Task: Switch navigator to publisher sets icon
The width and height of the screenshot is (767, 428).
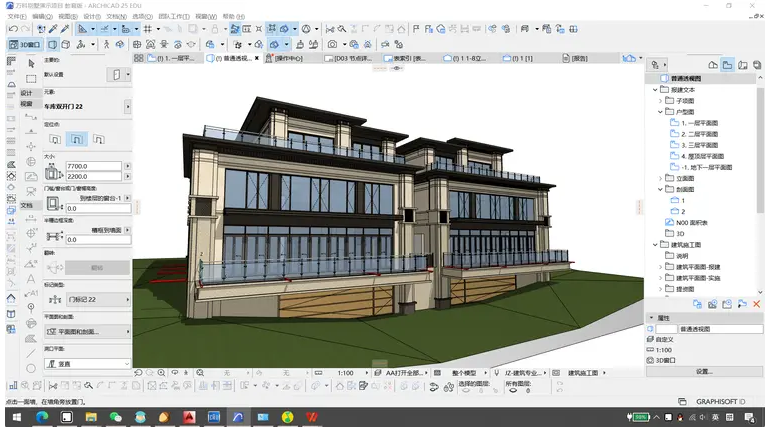Action: [x=757, y=65]
